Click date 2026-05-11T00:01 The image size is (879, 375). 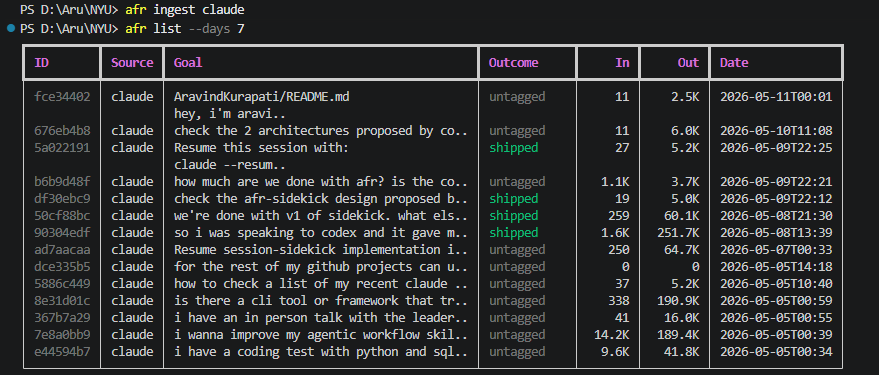point(776,96)
